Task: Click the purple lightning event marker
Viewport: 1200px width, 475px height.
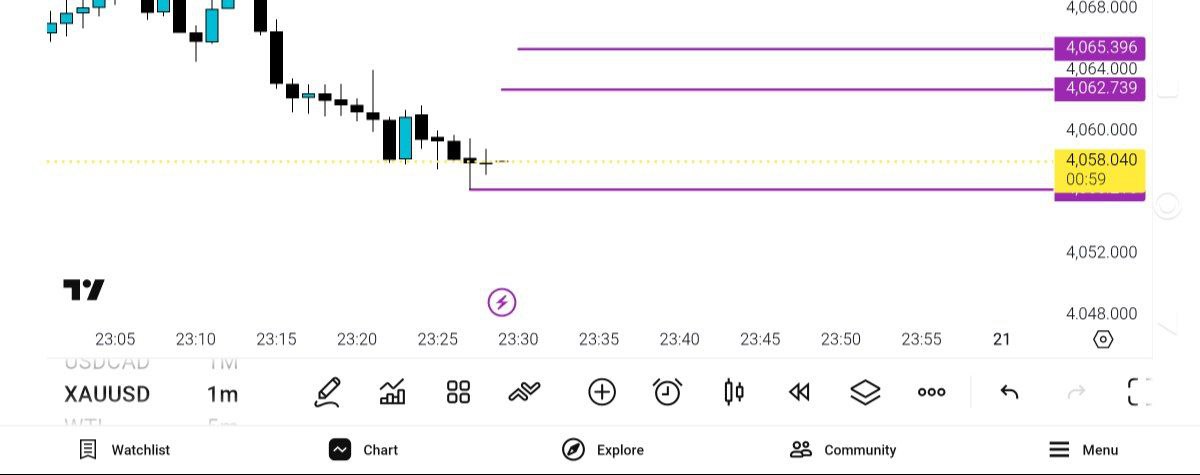Action: 502,301
